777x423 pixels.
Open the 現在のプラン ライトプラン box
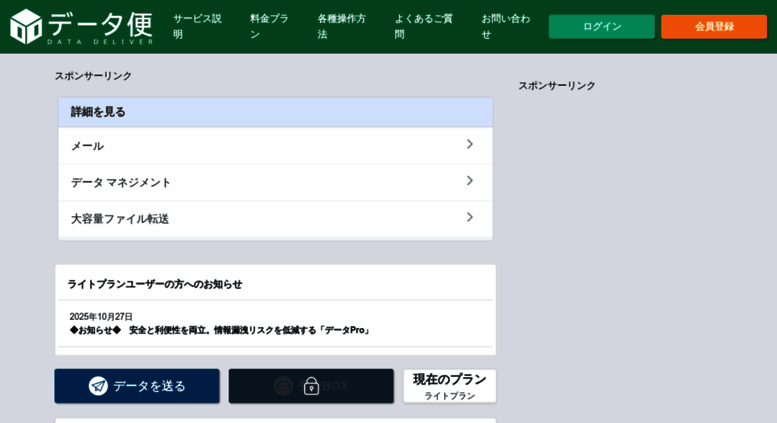tap(449, 386)
